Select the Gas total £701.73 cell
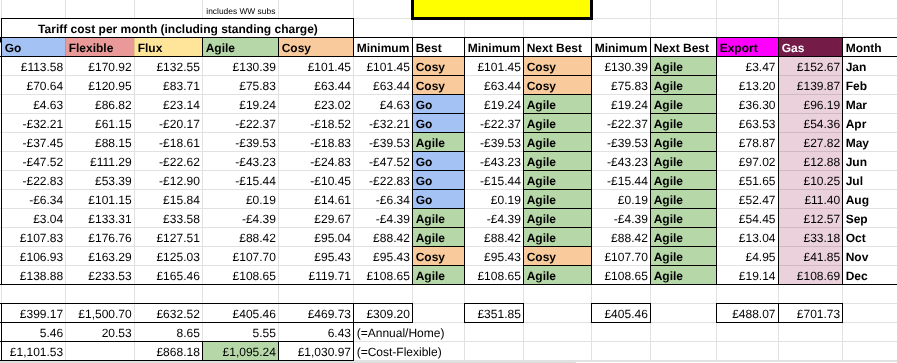Viewport: 897px width, 363px height. pyautogui.click(x=811, y=314)
